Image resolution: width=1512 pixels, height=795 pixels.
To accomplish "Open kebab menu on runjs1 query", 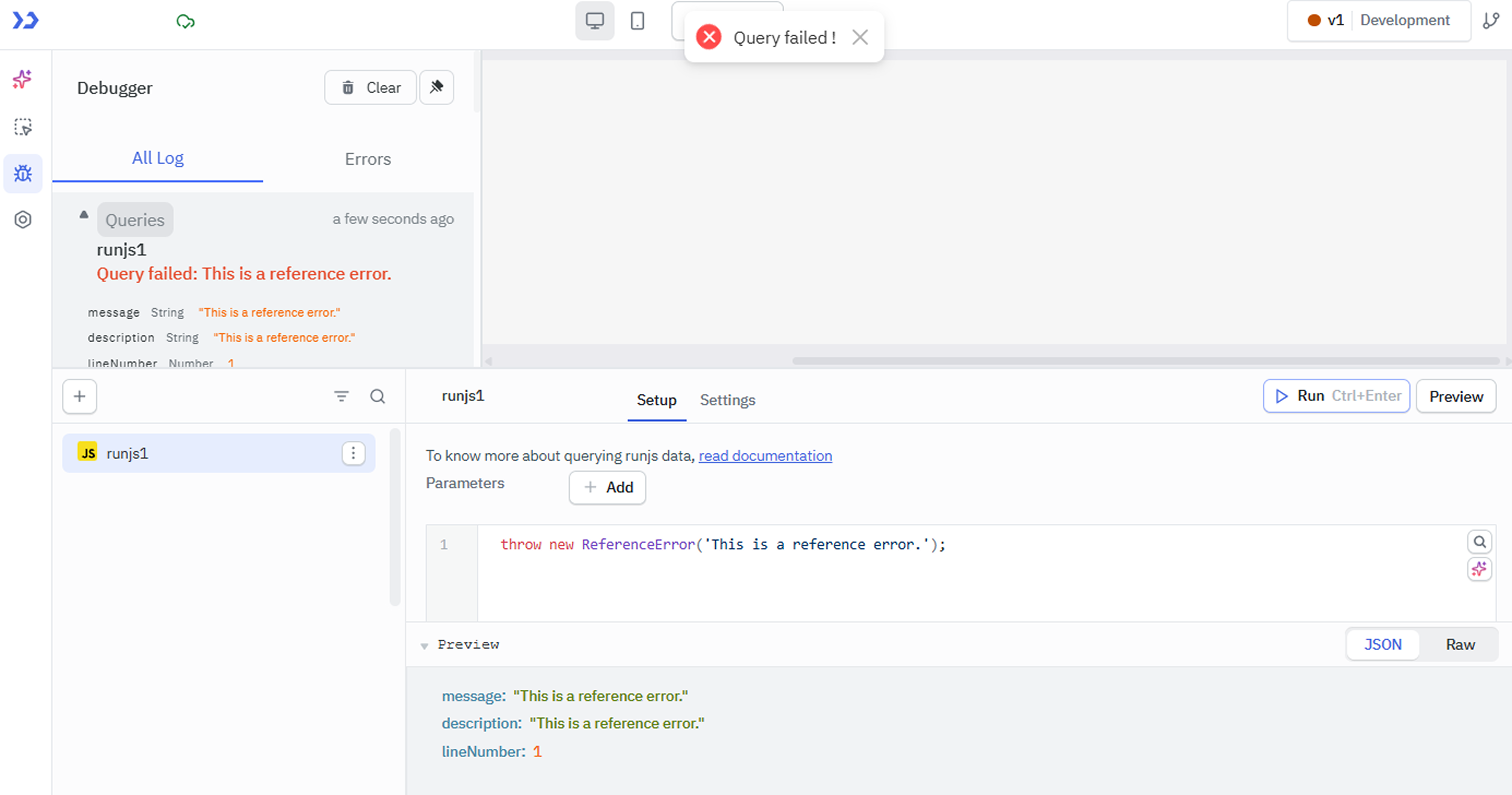I will pos(353,453).
